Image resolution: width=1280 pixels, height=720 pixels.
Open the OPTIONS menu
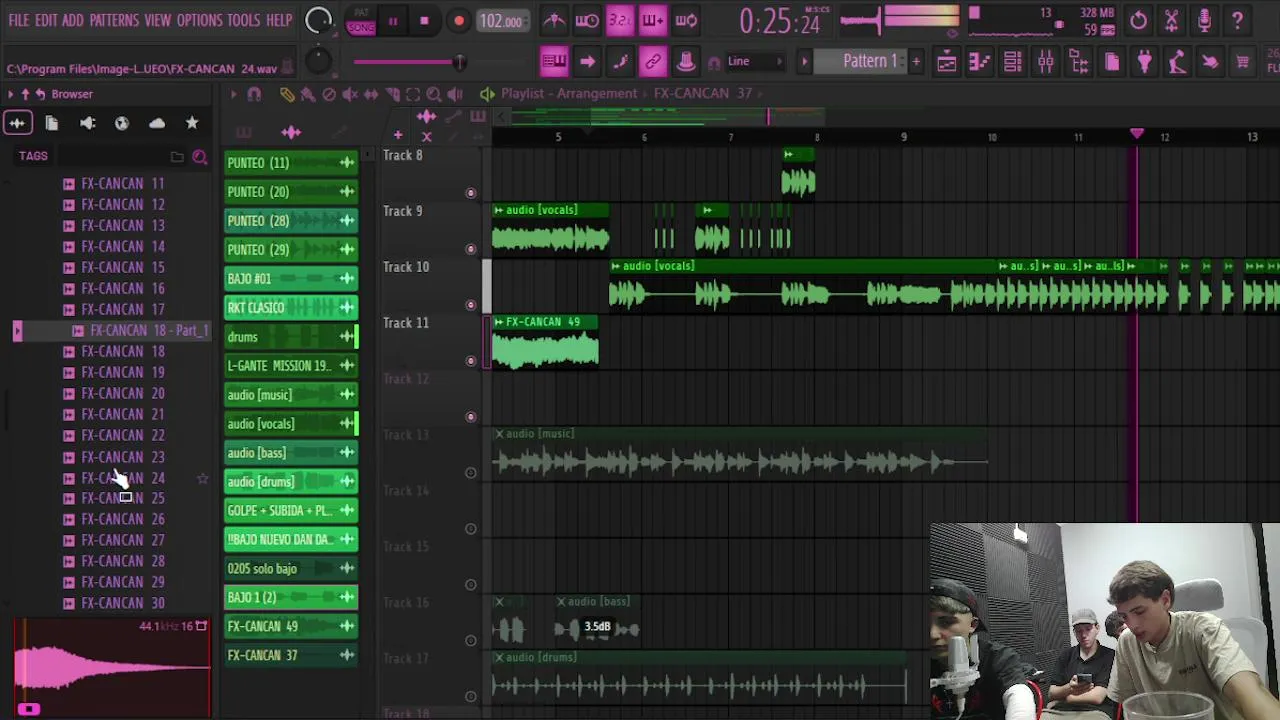tap(199, 20)
